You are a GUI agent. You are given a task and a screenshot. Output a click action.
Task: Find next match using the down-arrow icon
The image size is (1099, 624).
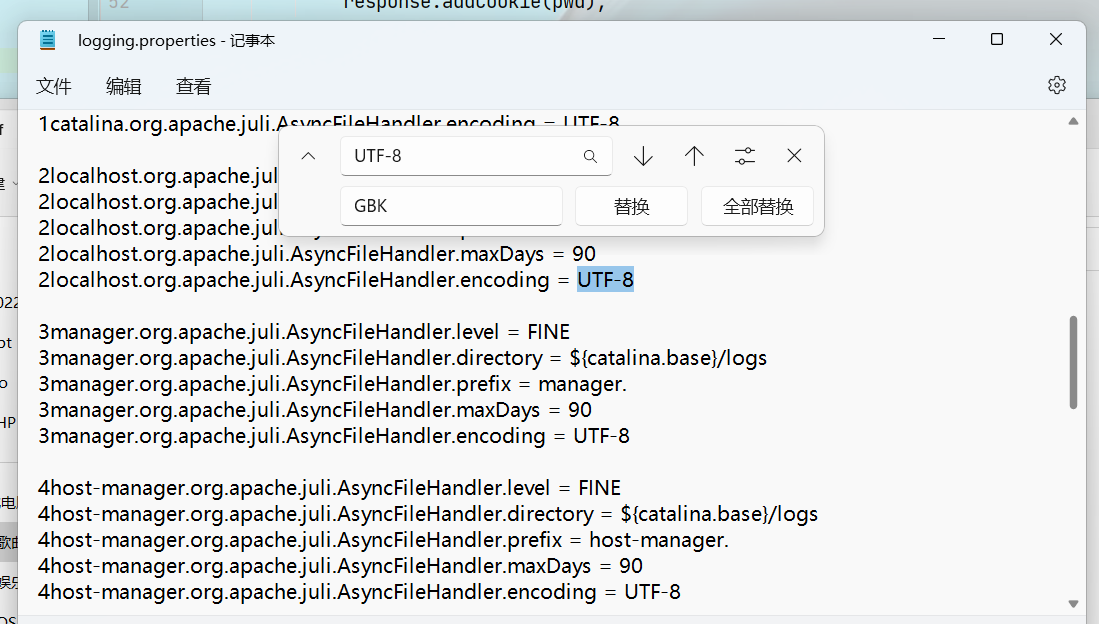click(643, 156)
